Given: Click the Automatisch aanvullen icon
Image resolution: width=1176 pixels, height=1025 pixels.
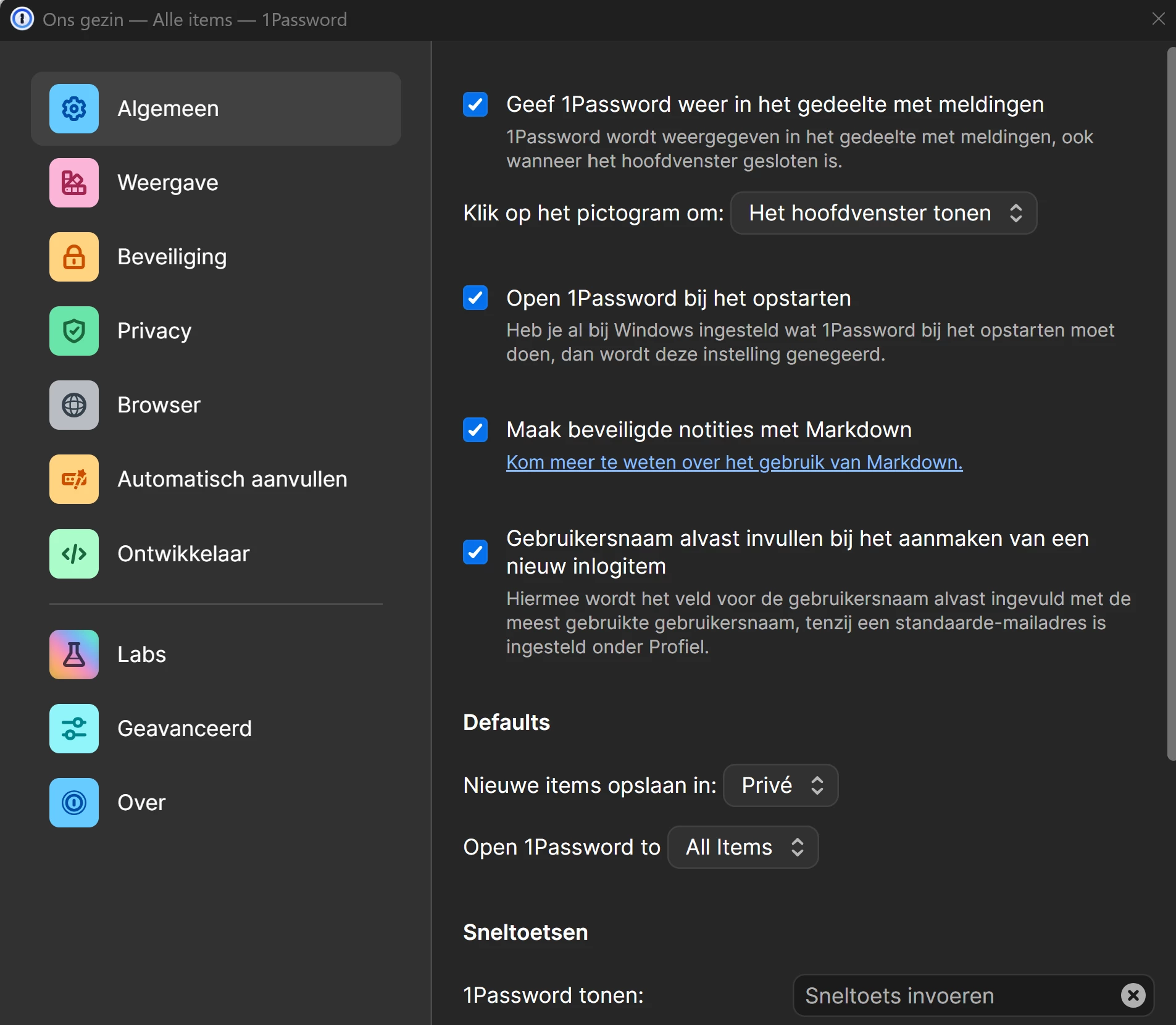Looking at the screenshot, I should 74,479.
